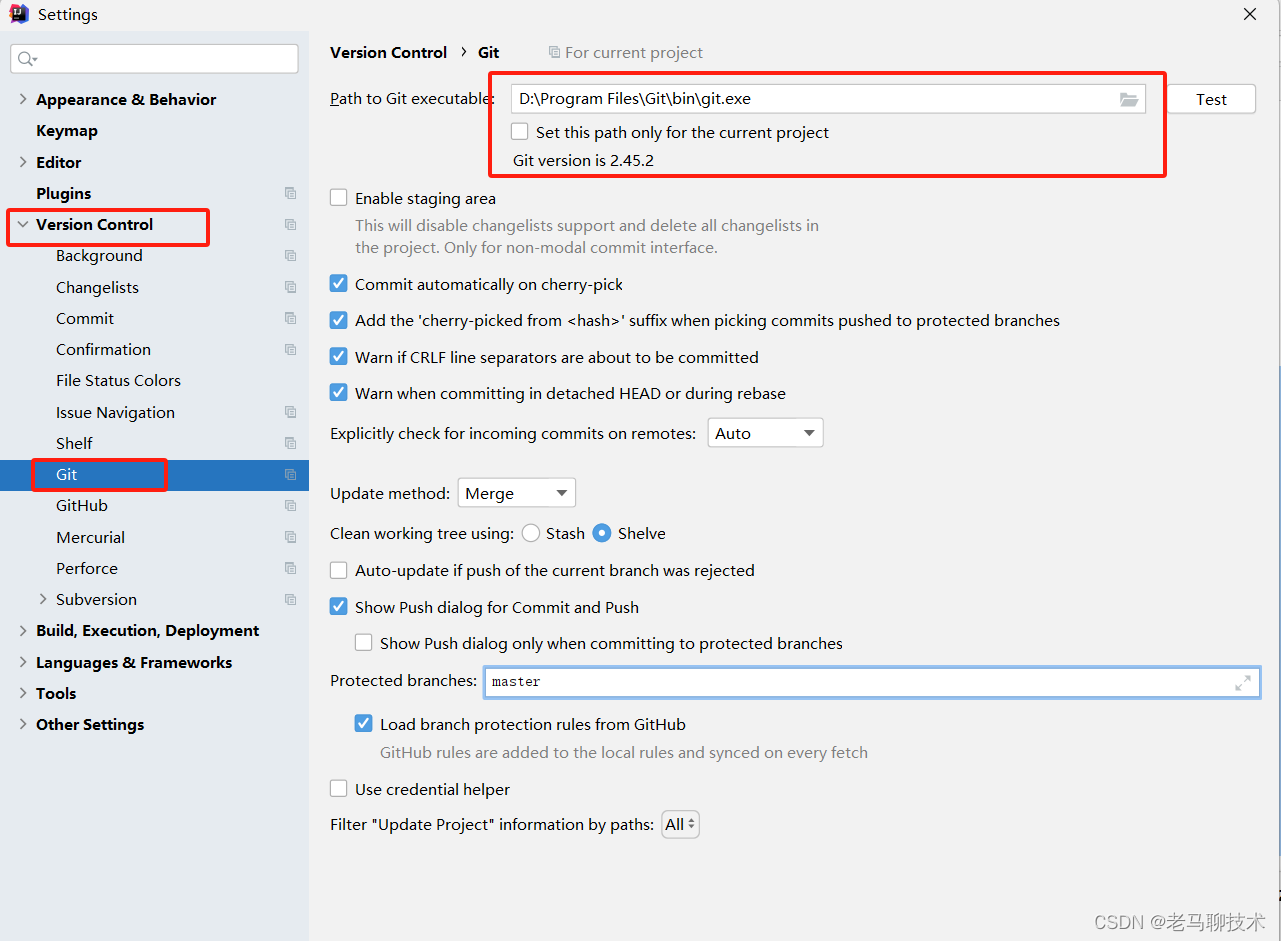Open the Keymap settings page
This screenshot has height=941, width=1281.
click(67, 130)
